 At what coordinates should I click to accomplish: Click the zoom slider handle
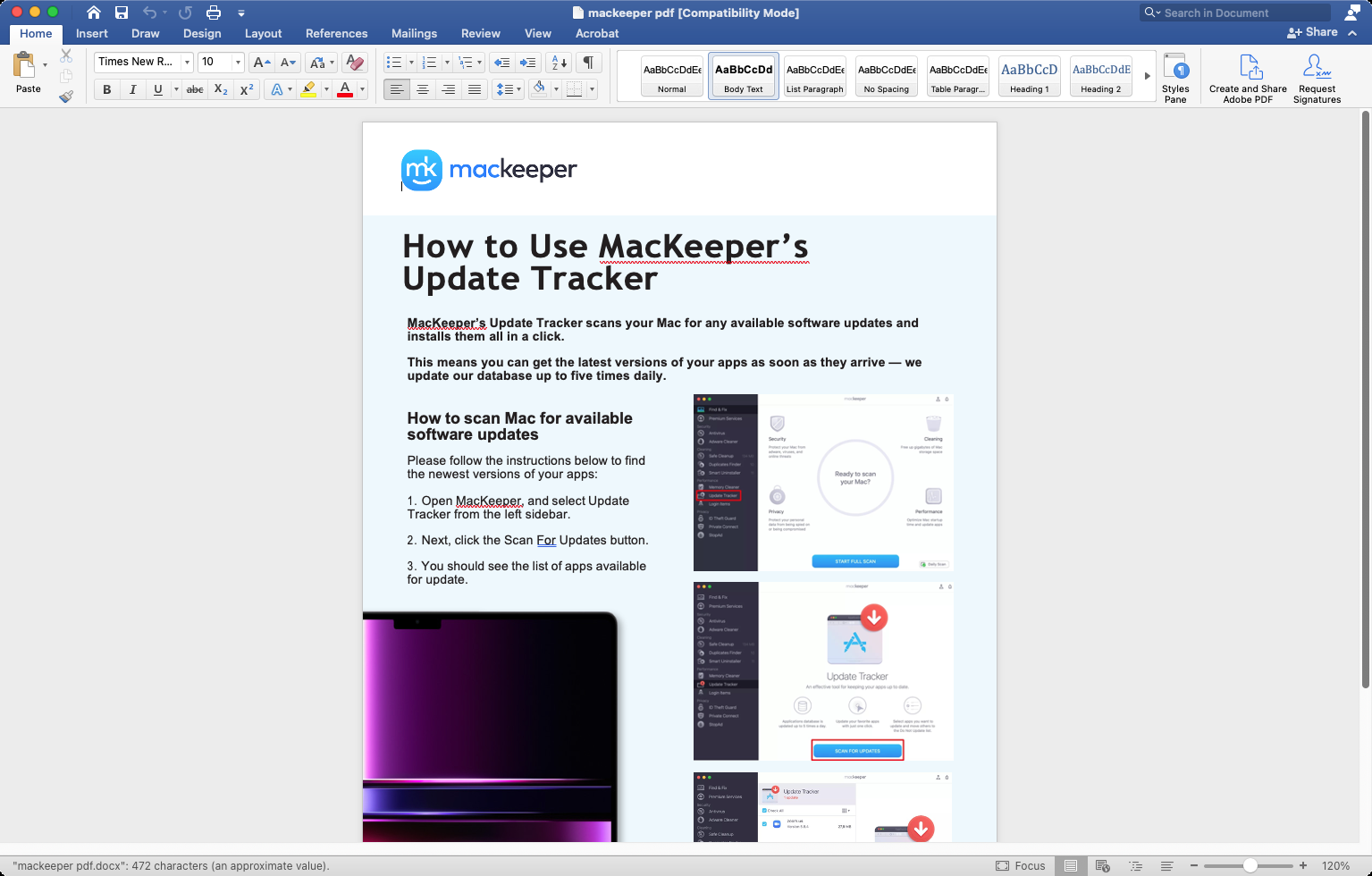click(1250, 865)
